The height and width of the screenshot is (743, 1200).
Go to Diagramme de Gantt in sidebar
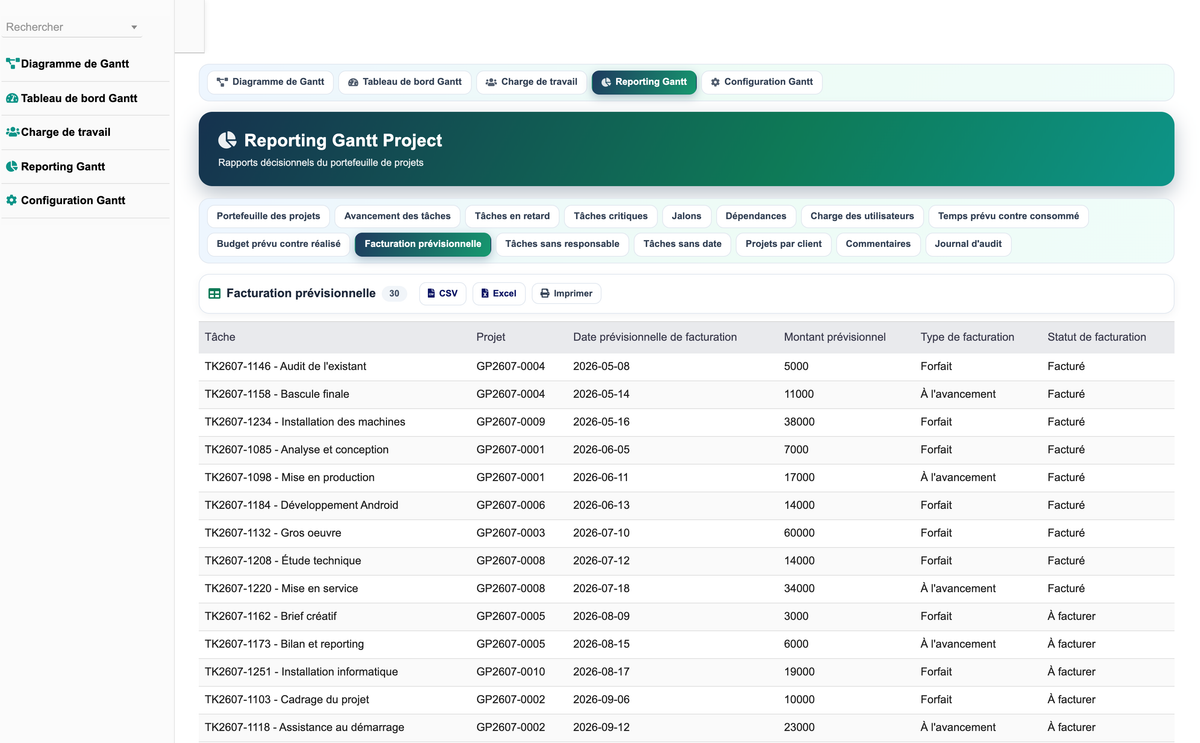click(x=75, y=64)
